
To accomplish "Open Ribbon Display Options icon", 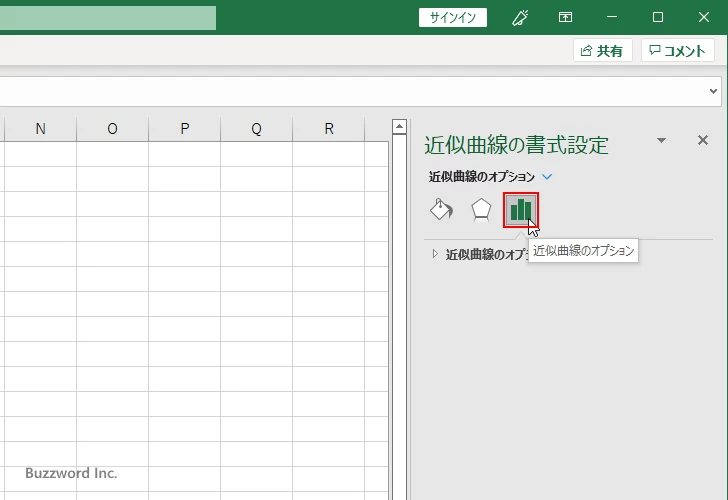I will click(566, 17).
